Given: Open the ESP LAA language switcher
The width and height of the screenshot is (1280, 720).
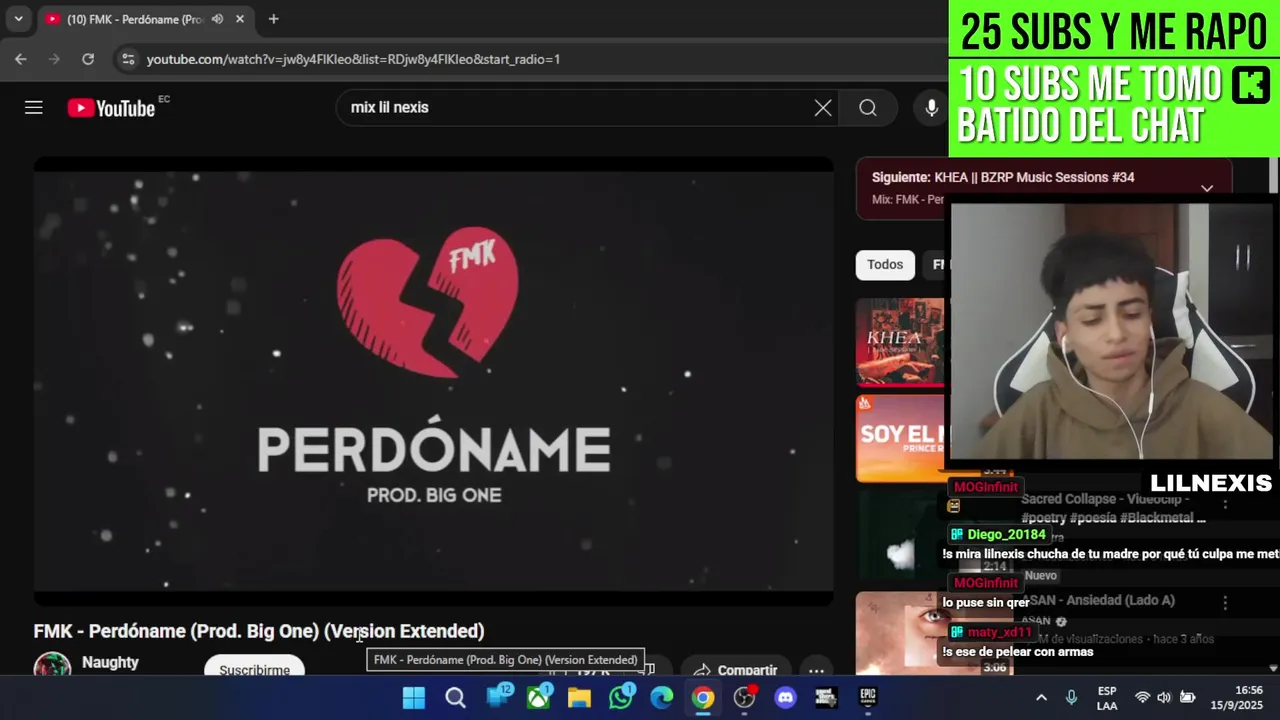Looking at the screenshot, I should coord(1107,697).
